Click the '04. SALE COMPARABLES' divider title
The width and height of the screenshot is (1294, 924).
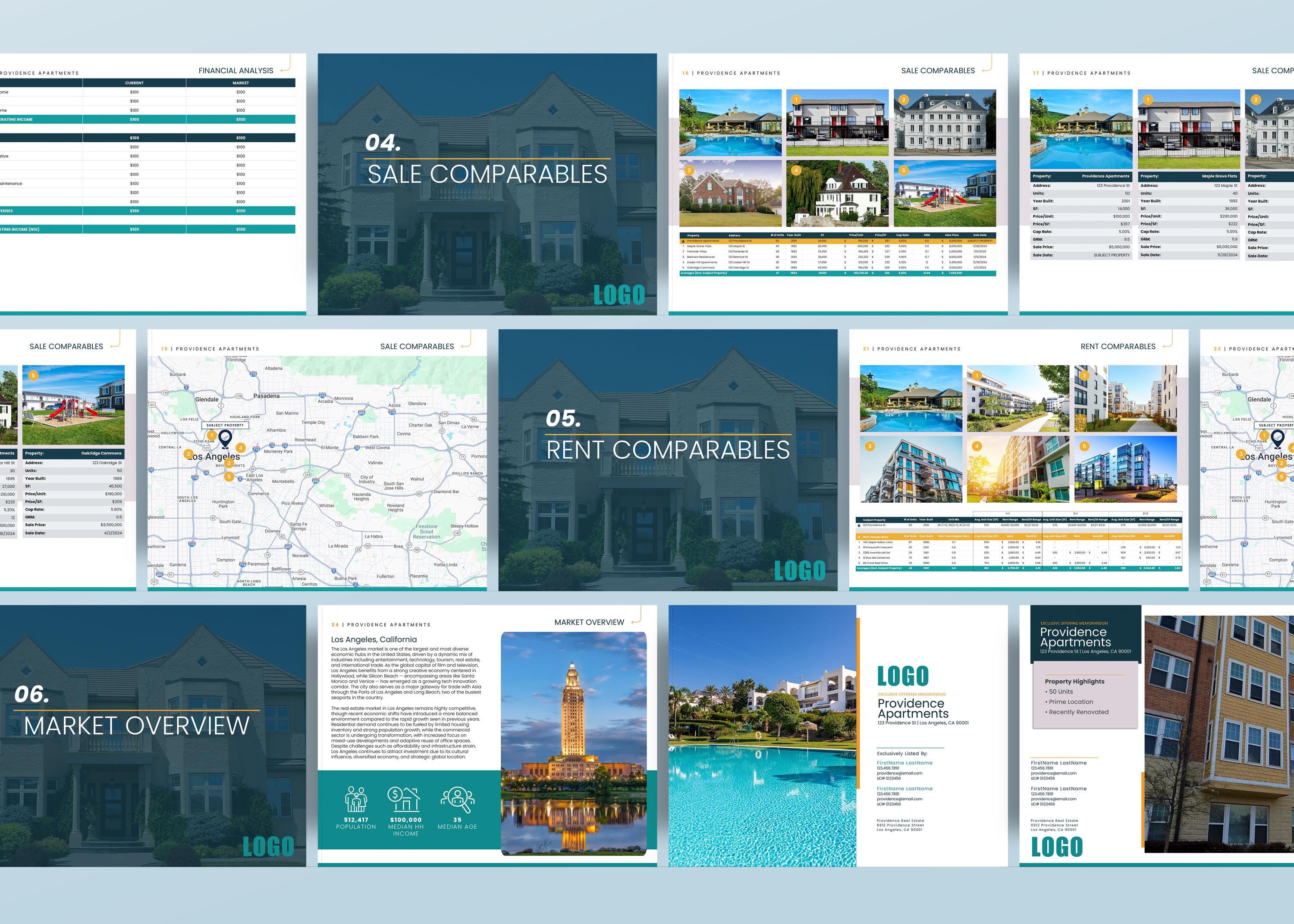(487, 160)
